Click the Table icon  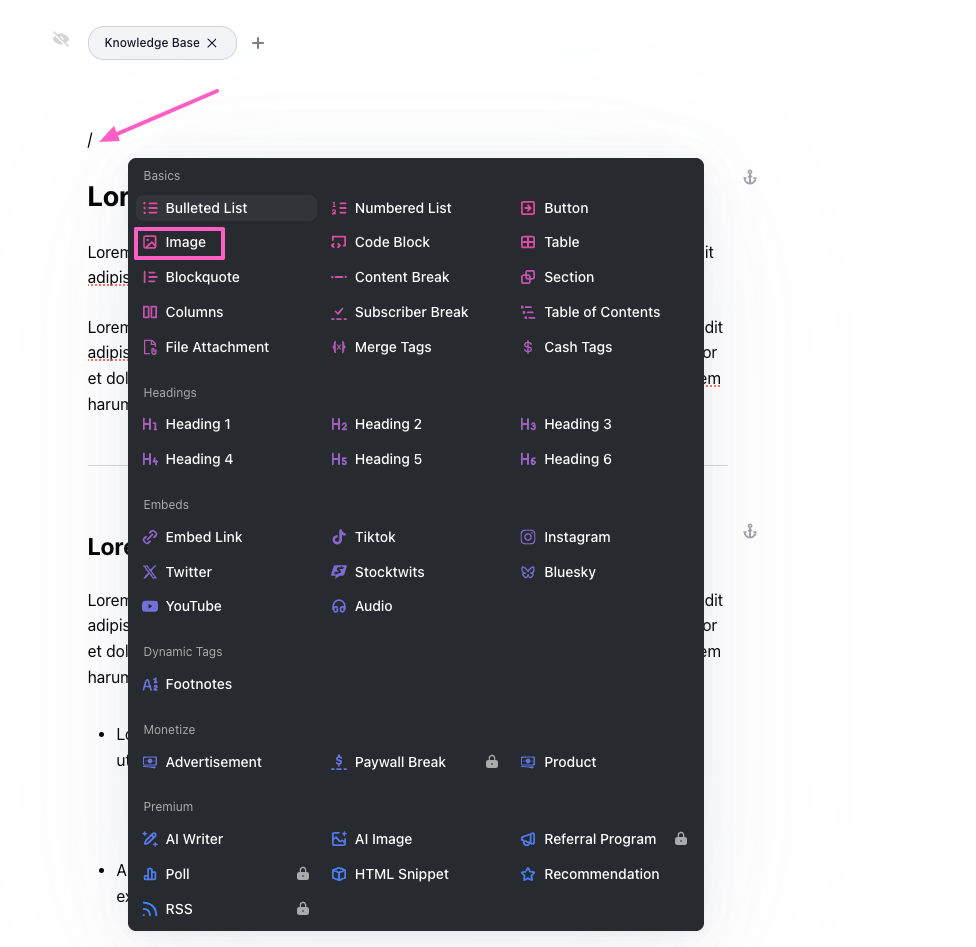tap(528, 242)
